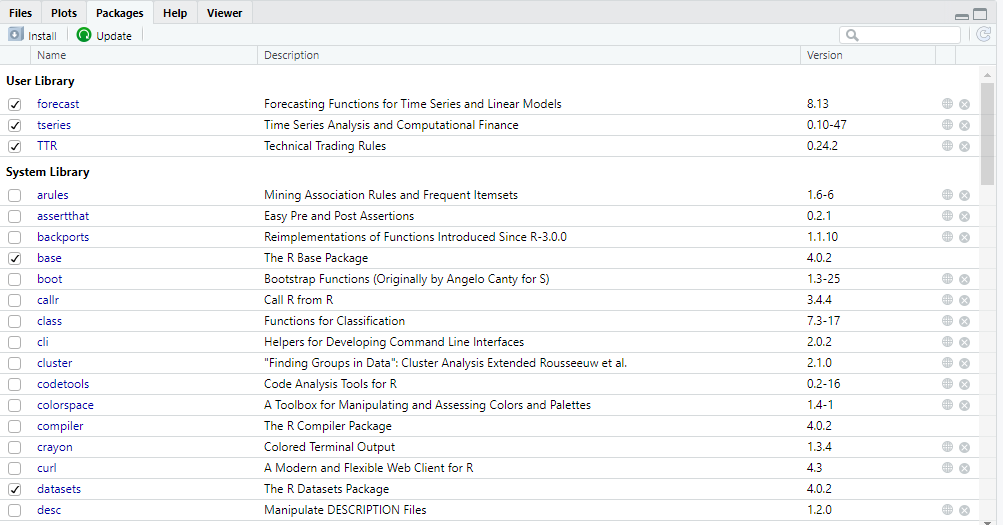Open web icon for colorspace package
The image size is (1003, 525).
(947, 405)
